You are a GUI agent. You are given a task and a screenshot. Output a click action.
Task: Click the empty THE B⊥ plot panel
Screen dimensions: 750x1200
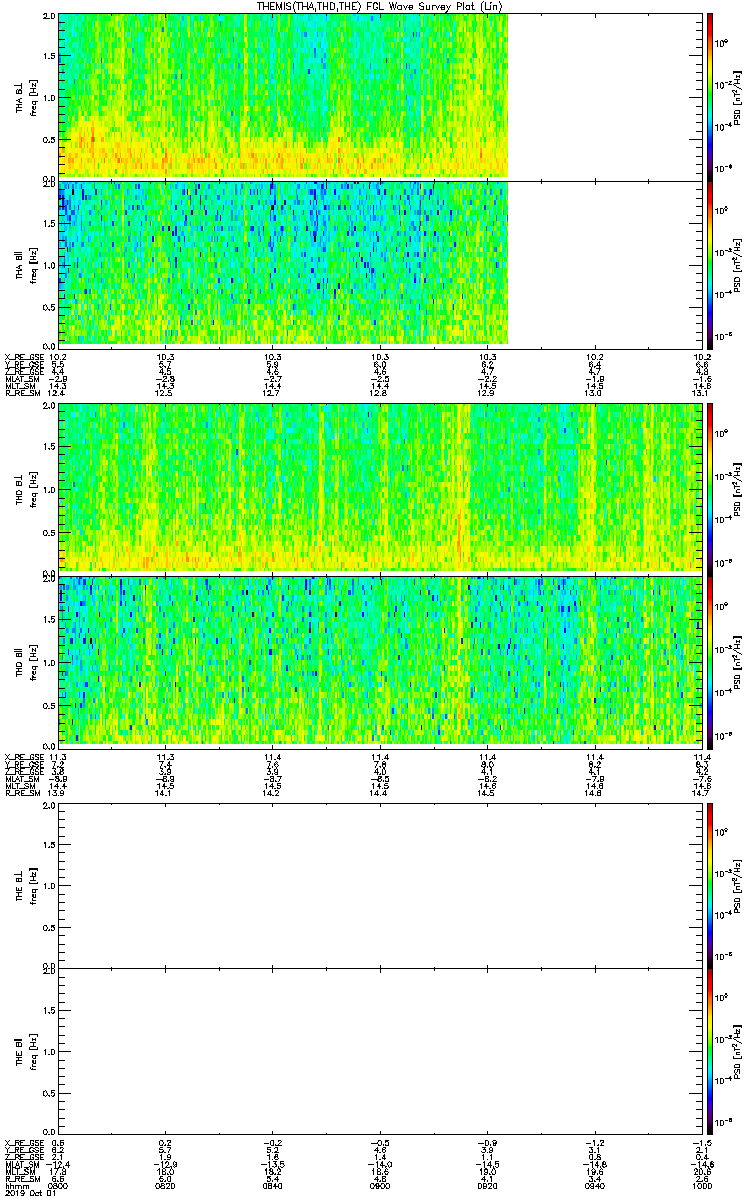(379, 885)
